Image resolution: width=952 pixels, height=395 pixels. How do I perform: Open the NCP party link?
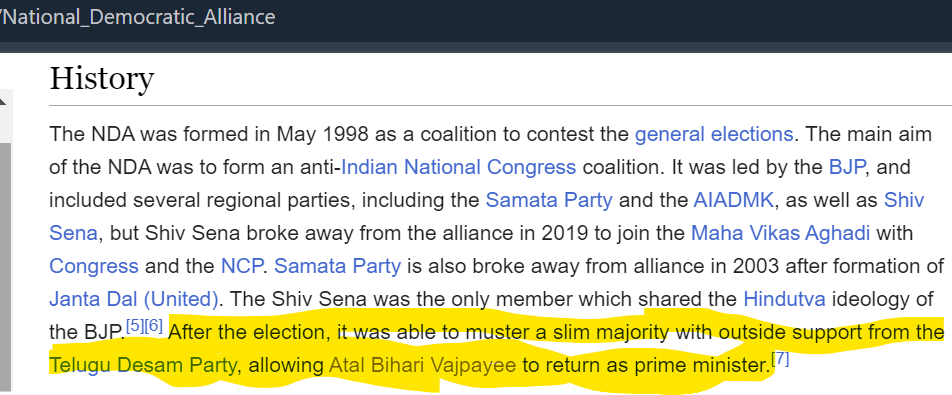242,266
